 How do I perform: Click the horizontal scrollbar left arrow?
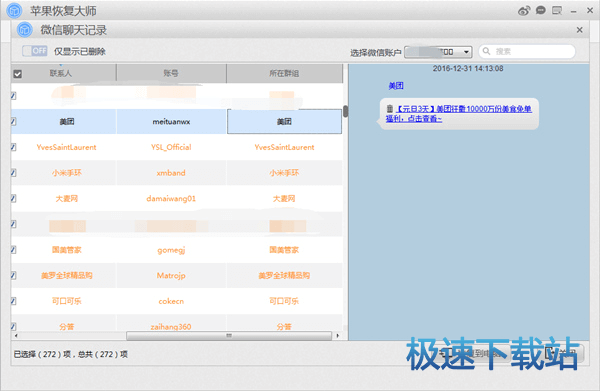pyautogui.click(x=16, y=336)
